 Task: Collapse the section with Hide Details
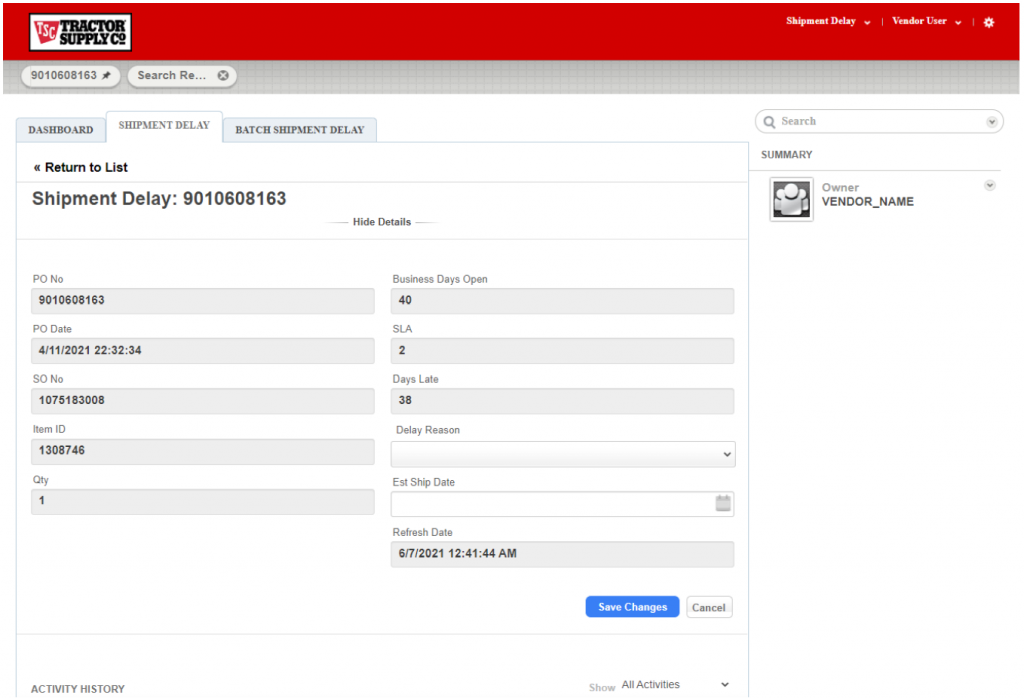click(382, 222)
